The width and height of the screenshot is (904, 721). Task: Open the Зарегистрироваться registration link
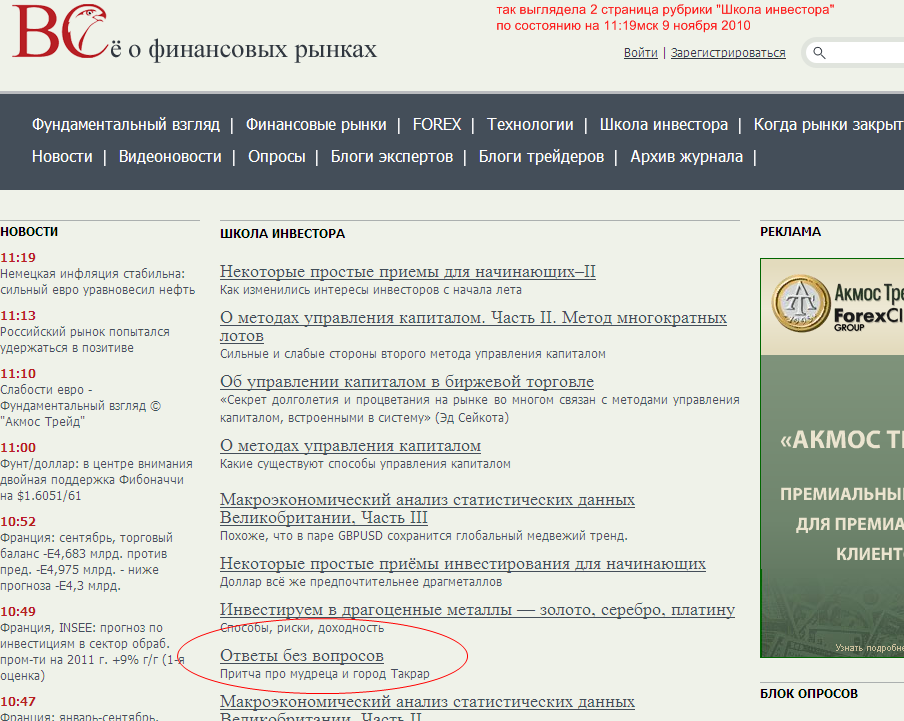[728, 53]
